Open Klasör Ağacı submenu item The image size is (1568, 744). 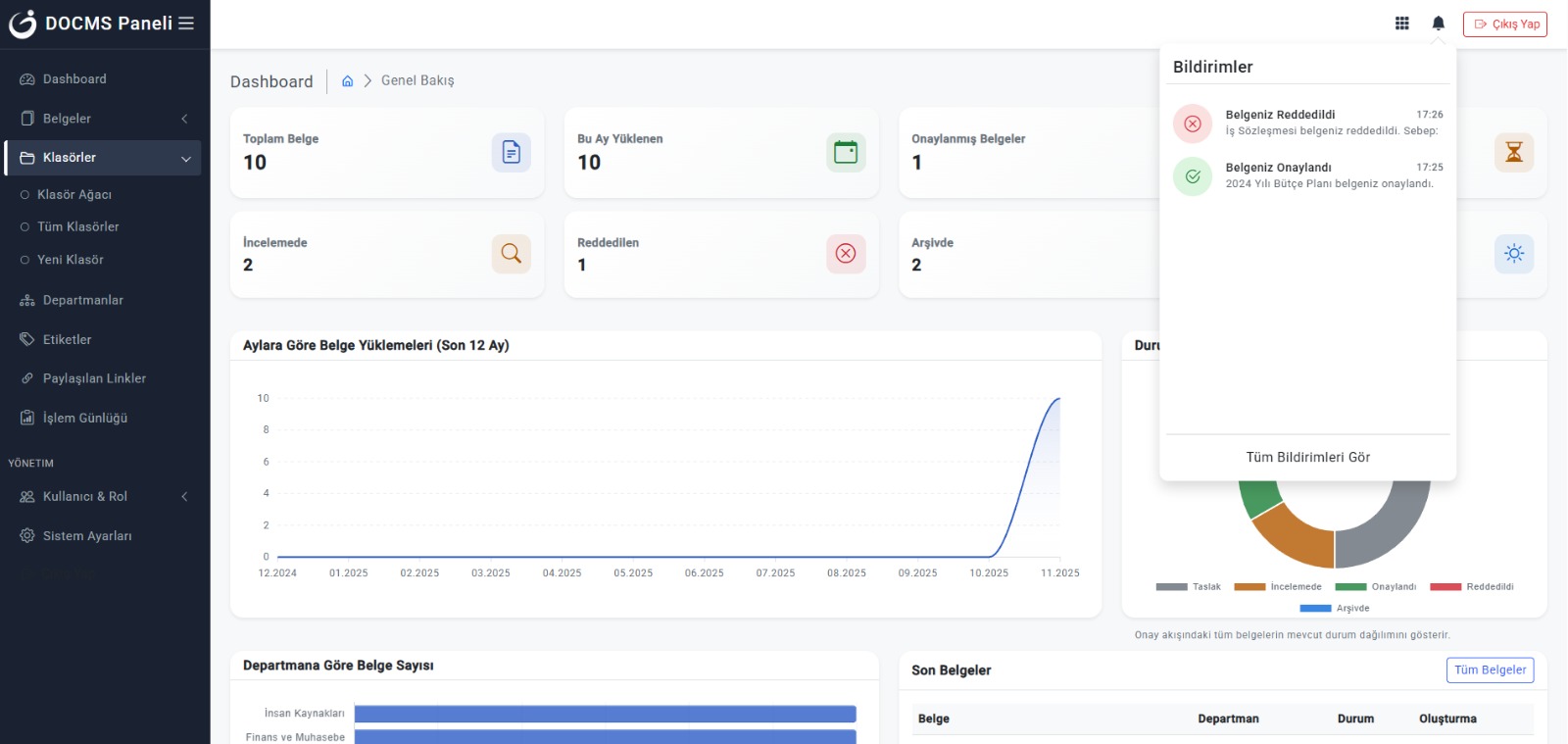[x=74, y=195]
